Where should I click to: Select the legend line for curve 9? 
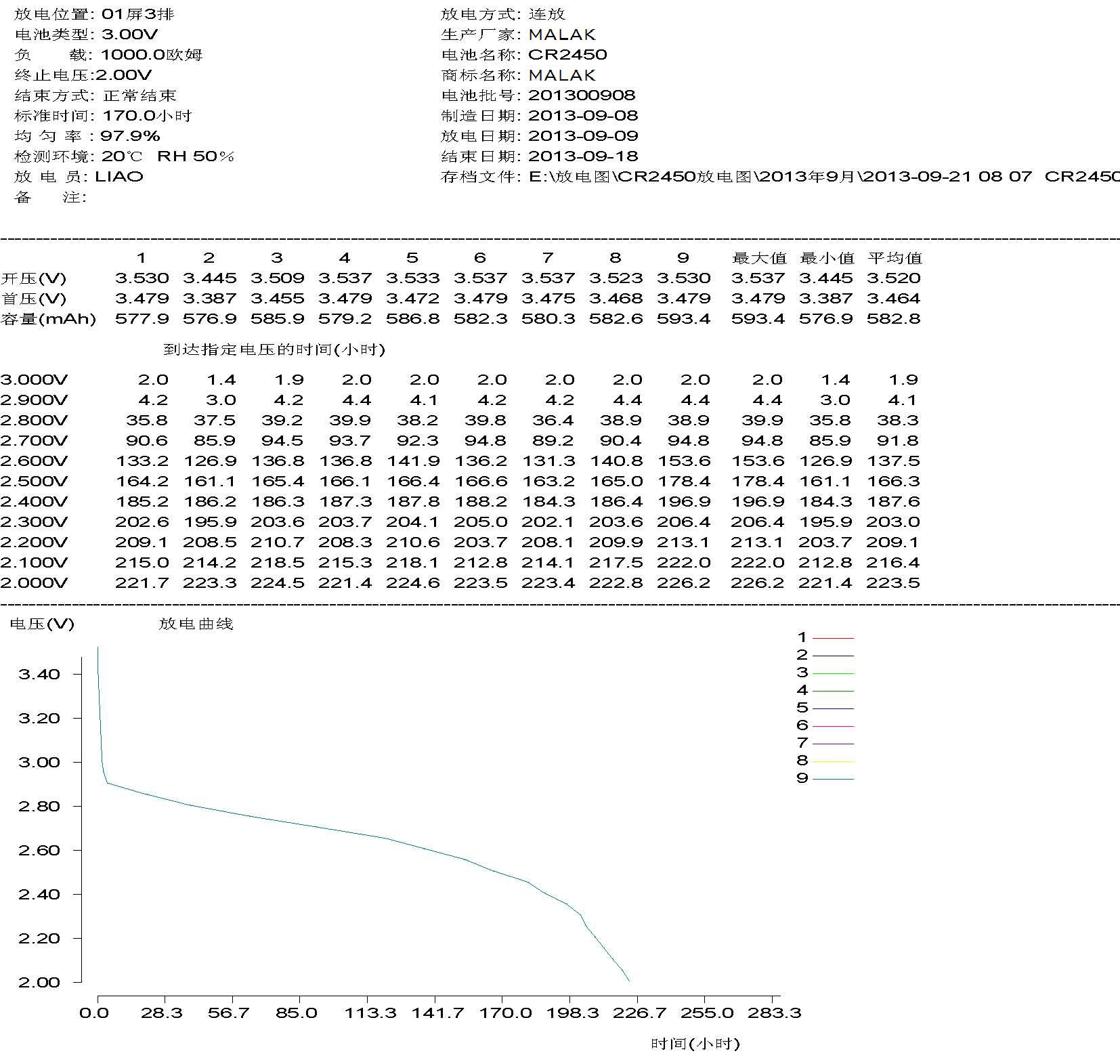833,779
